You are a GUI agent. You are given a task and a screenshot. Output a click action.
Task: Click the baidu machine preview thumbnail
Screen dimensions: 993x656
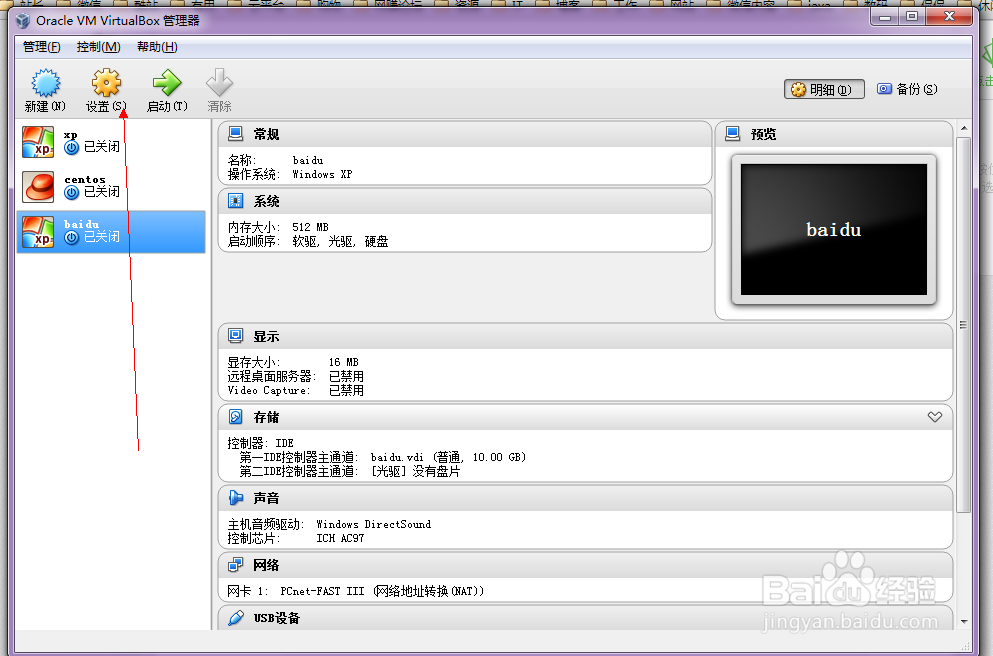834,229
